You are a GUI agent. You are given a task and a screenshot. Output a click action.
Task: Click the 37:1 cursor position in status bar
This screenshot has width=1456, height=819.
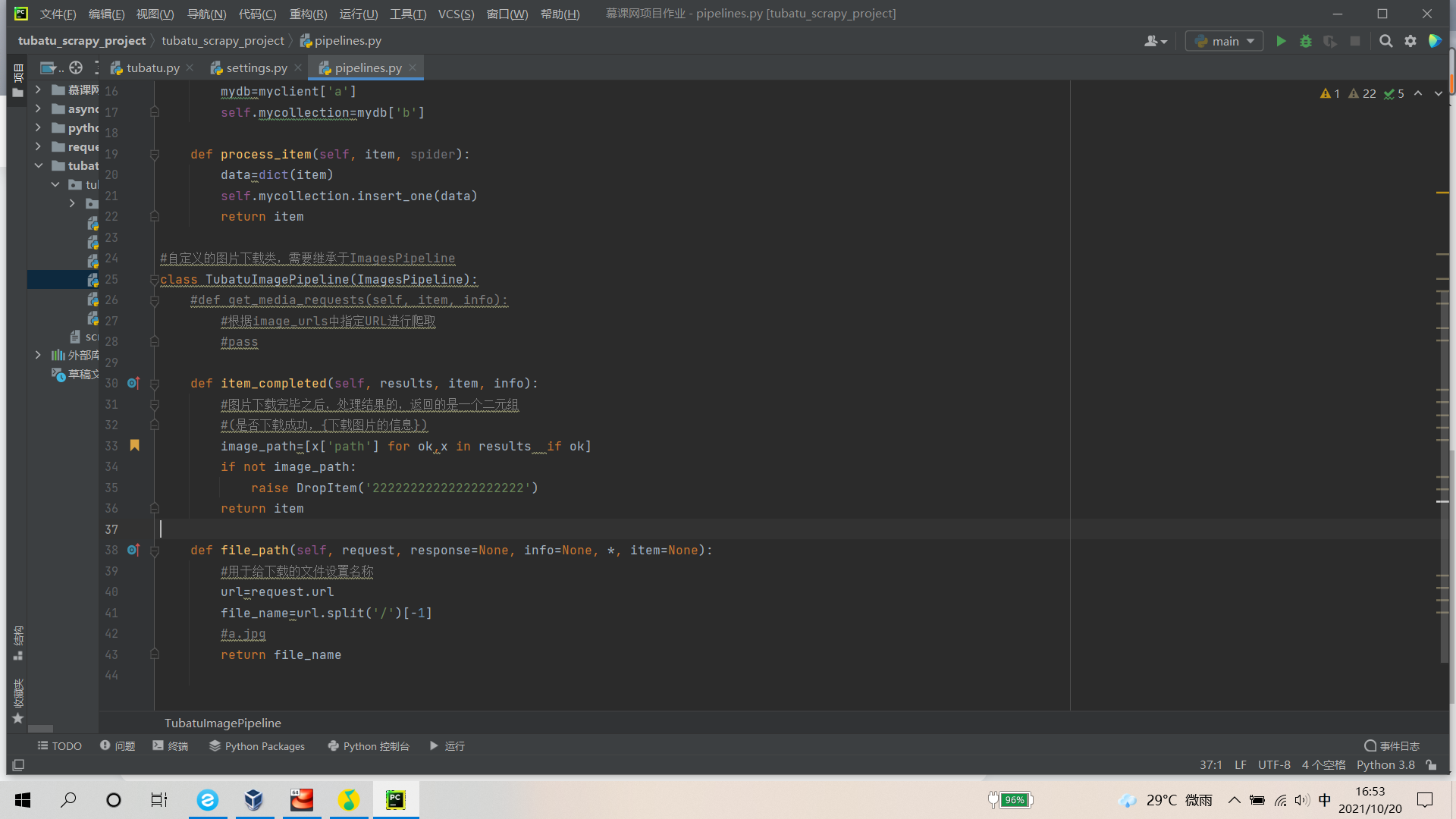(x=1211, y=765)
